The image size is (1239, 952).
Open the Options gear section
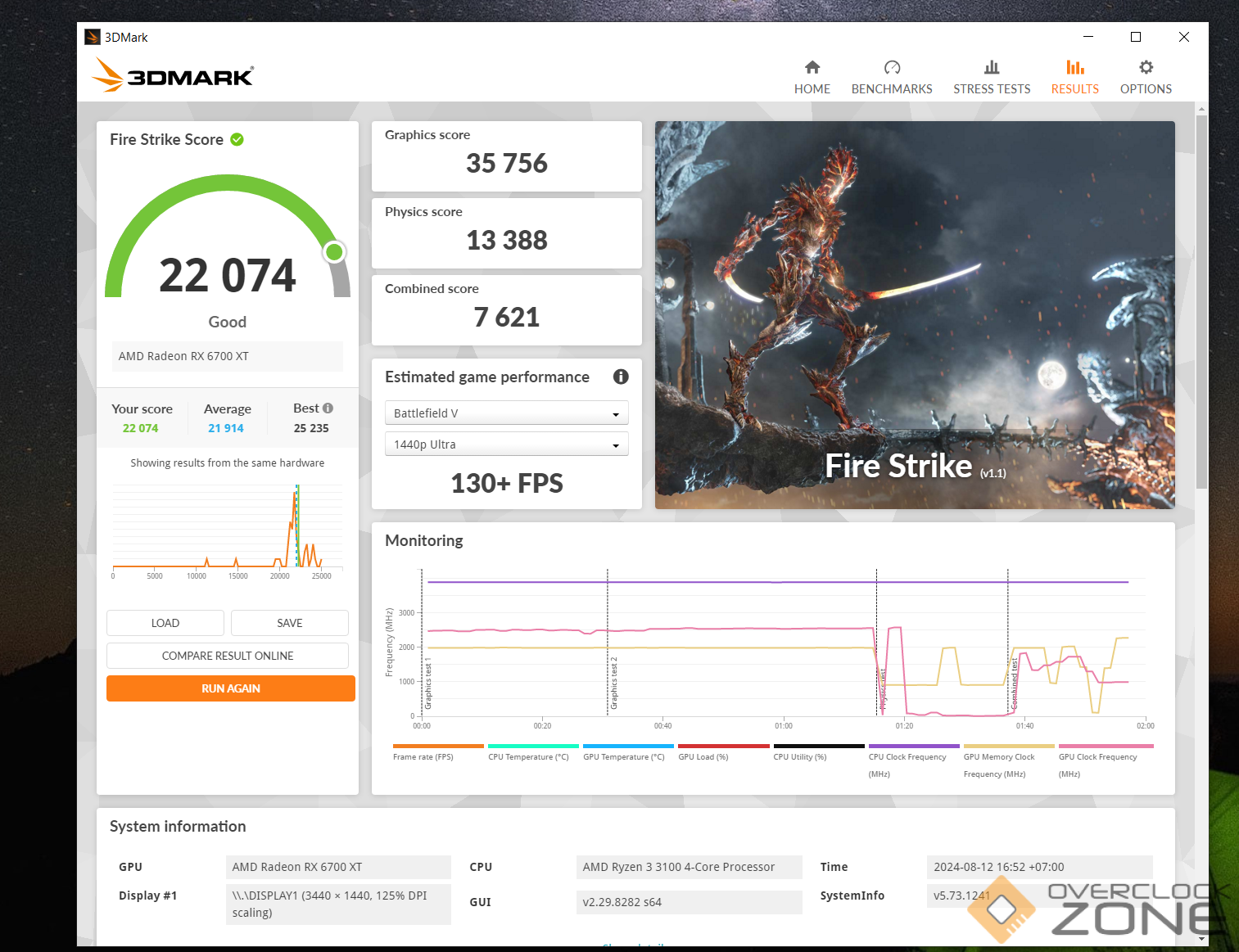tap(1146, 78)
